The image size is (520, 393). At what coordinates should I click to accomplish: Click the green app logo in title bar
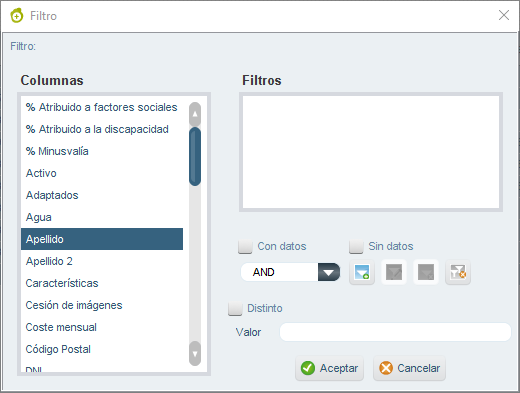pos(17,15)
